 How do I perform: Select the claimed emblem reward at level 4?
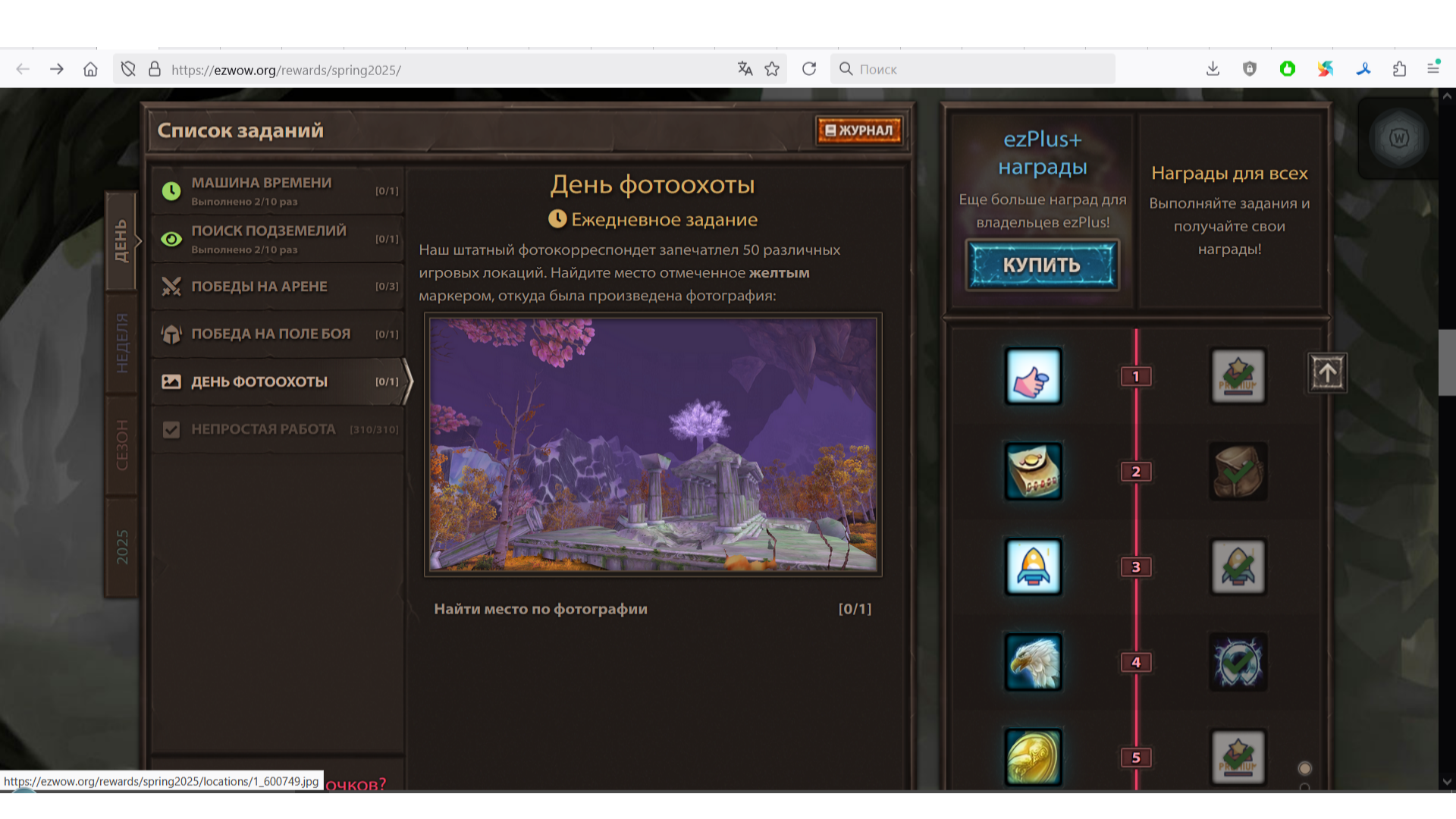[x=1238, y=662]
